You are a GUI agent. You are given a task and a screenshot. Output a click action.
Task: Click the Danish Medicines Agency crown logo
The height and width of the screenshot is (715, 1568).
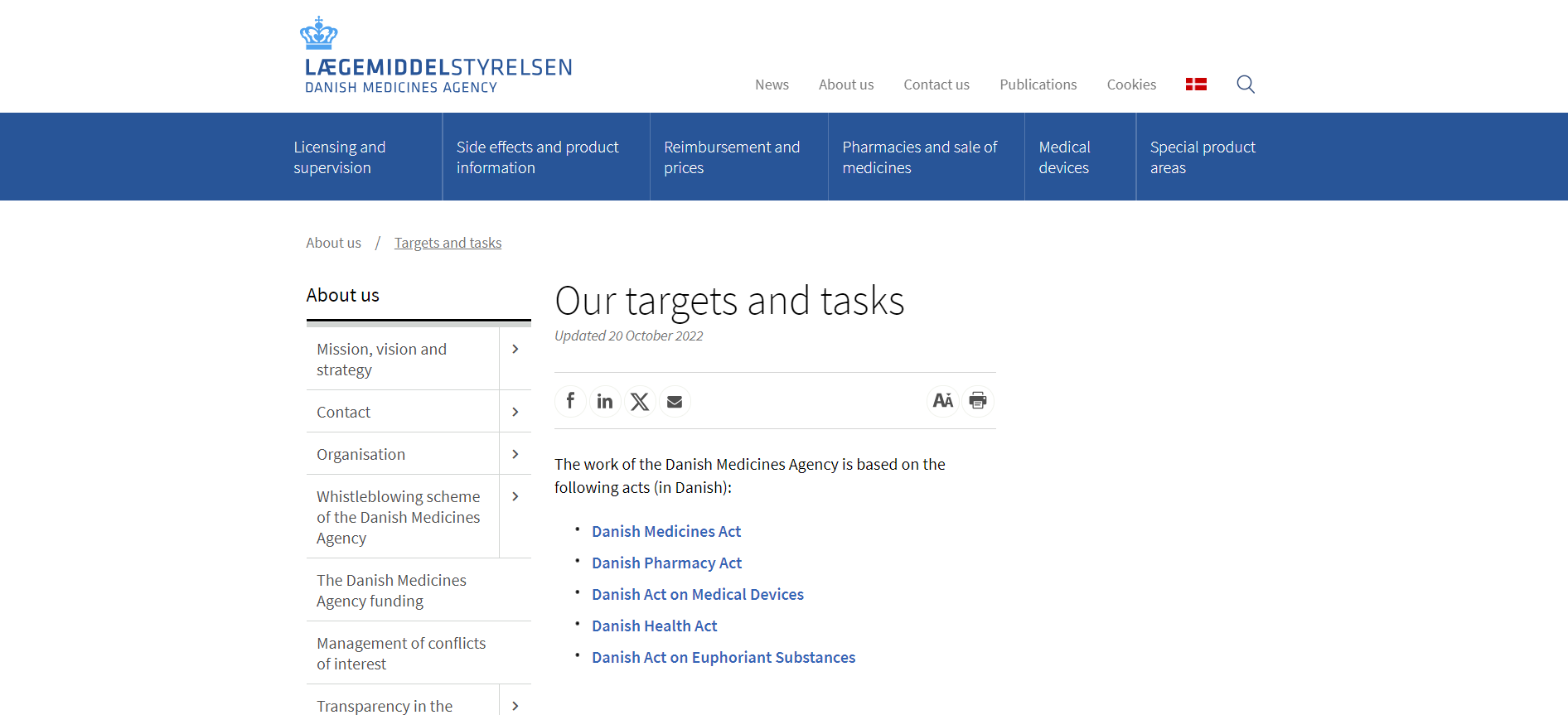[x=319, y=33]
